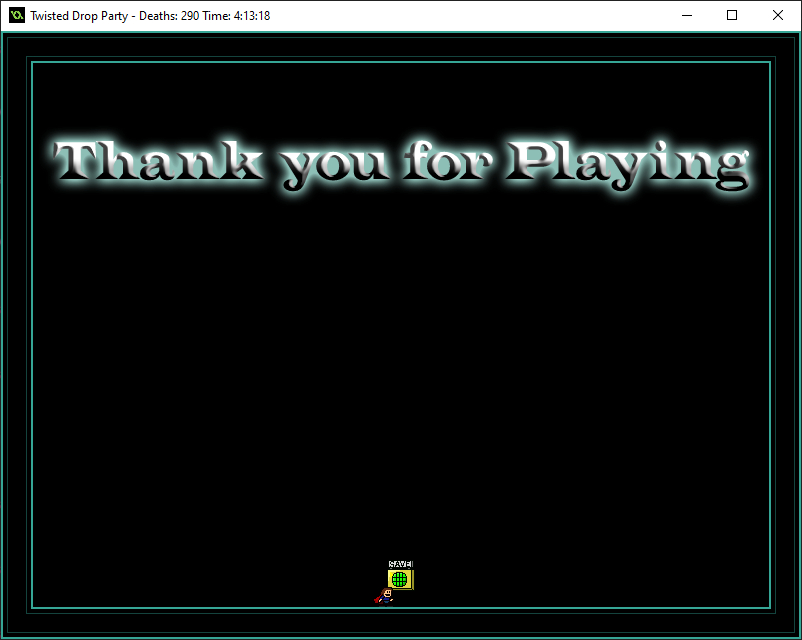Click the capital 'T' of the Thank you banner

click(82, 161)
